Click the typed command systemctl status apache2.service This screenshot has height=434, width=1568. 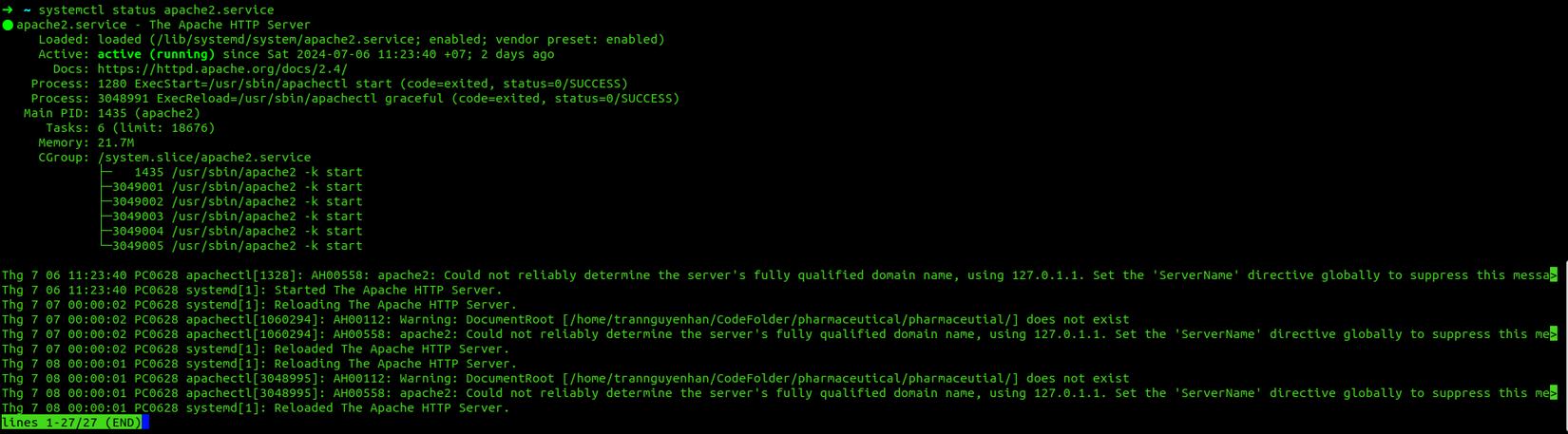coord(156,9)
